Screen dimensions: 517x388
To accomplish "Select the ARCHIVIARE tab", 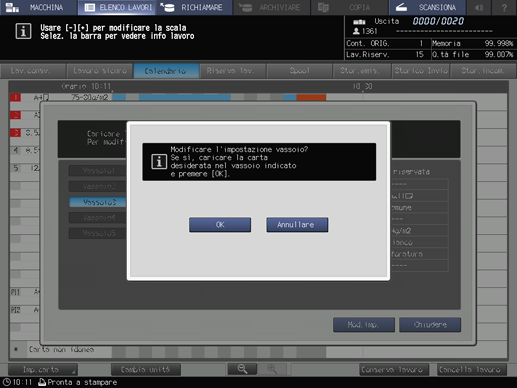I will [272, 7].
